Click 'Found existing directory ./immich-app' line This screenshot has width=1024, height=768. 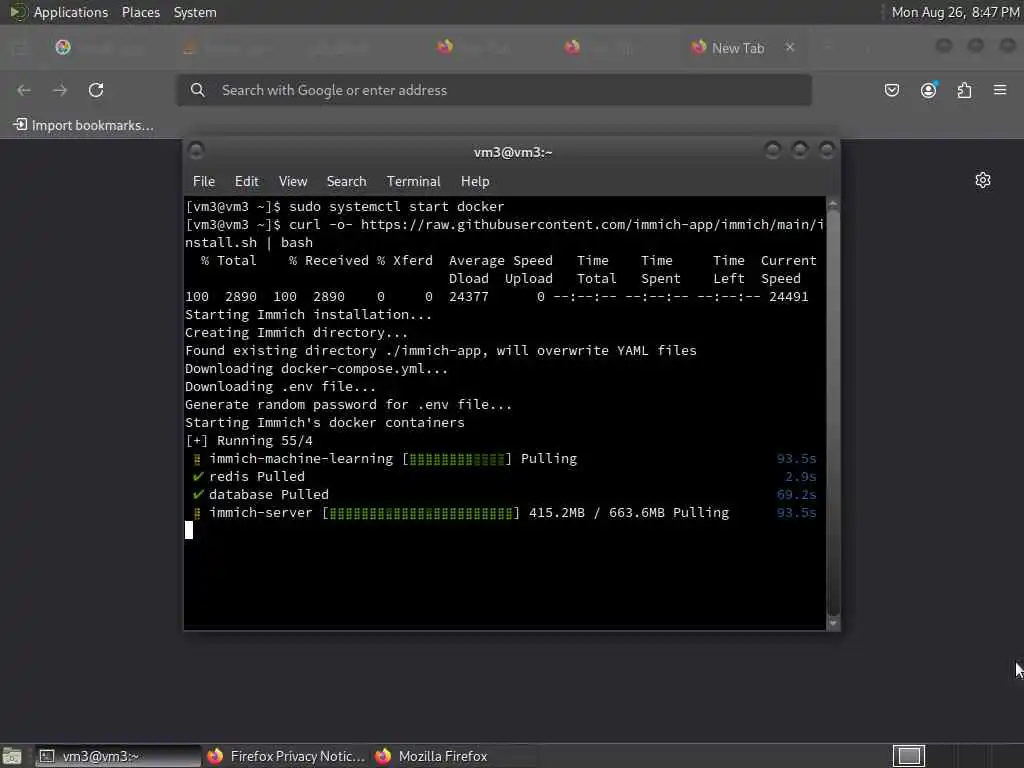coord(441,351)
